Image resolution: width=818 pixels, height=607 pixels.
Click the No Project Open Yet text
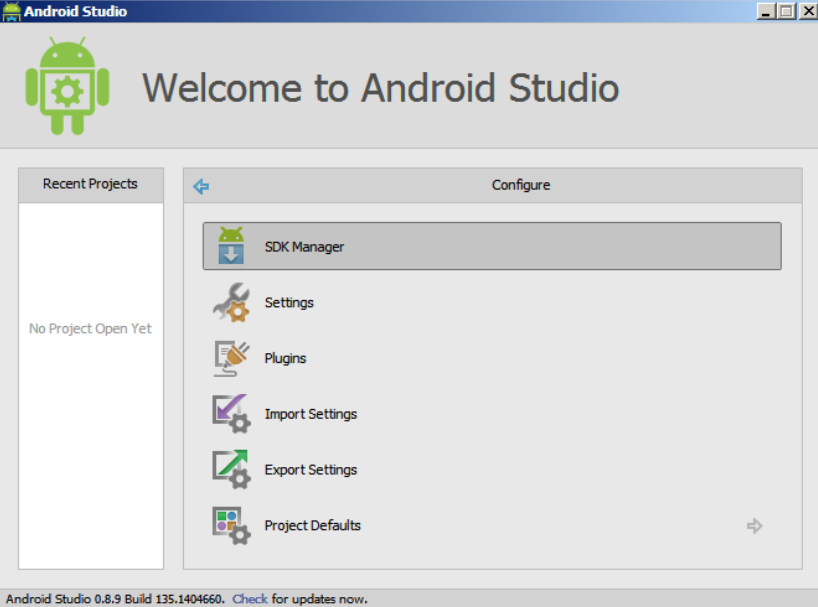pyautogui.click(x=90, y=329)
